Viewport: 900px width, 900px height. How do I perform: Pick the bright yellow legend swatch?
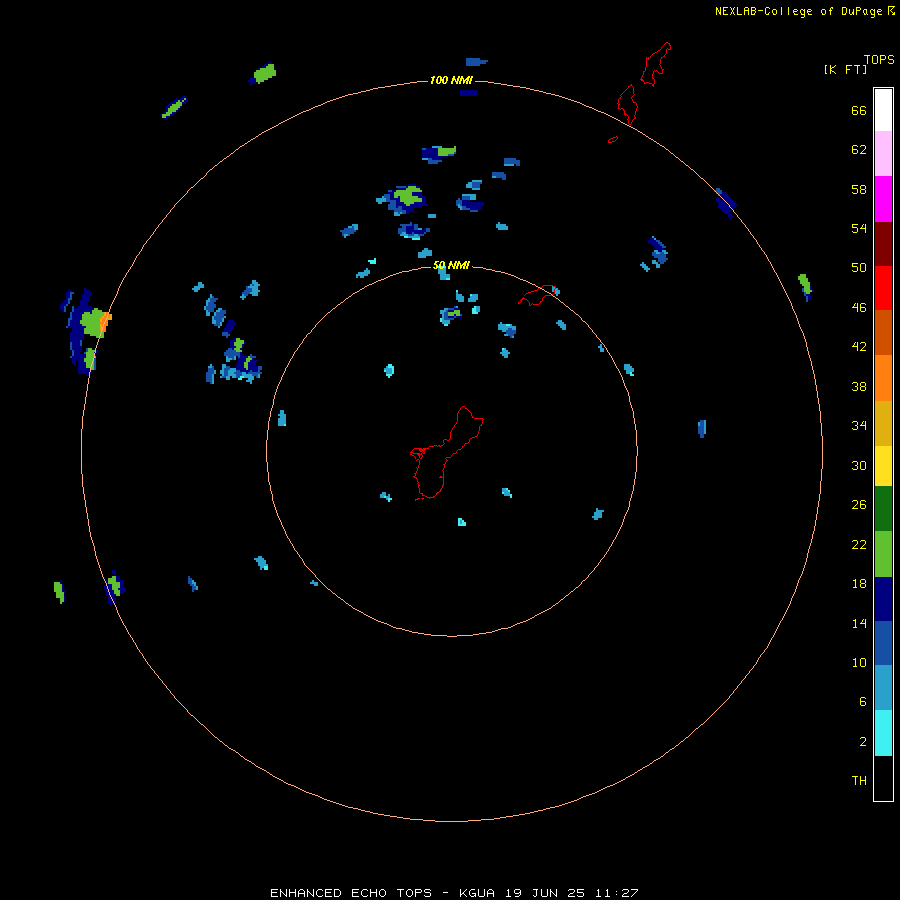[883, 466]
